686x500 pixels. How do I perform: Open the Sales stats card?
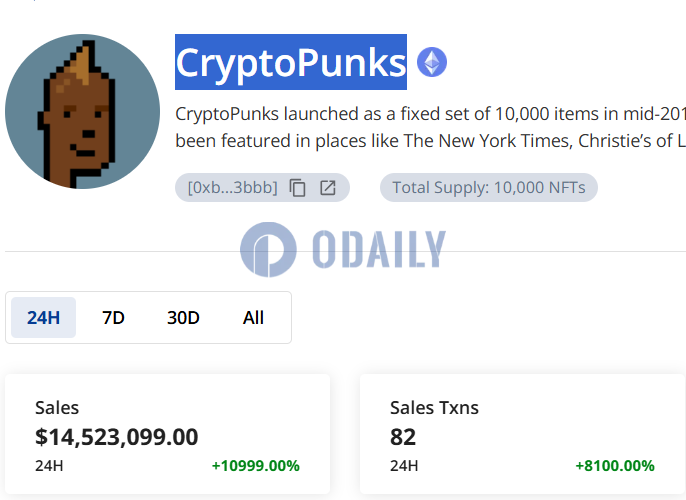tap(168, 434)
